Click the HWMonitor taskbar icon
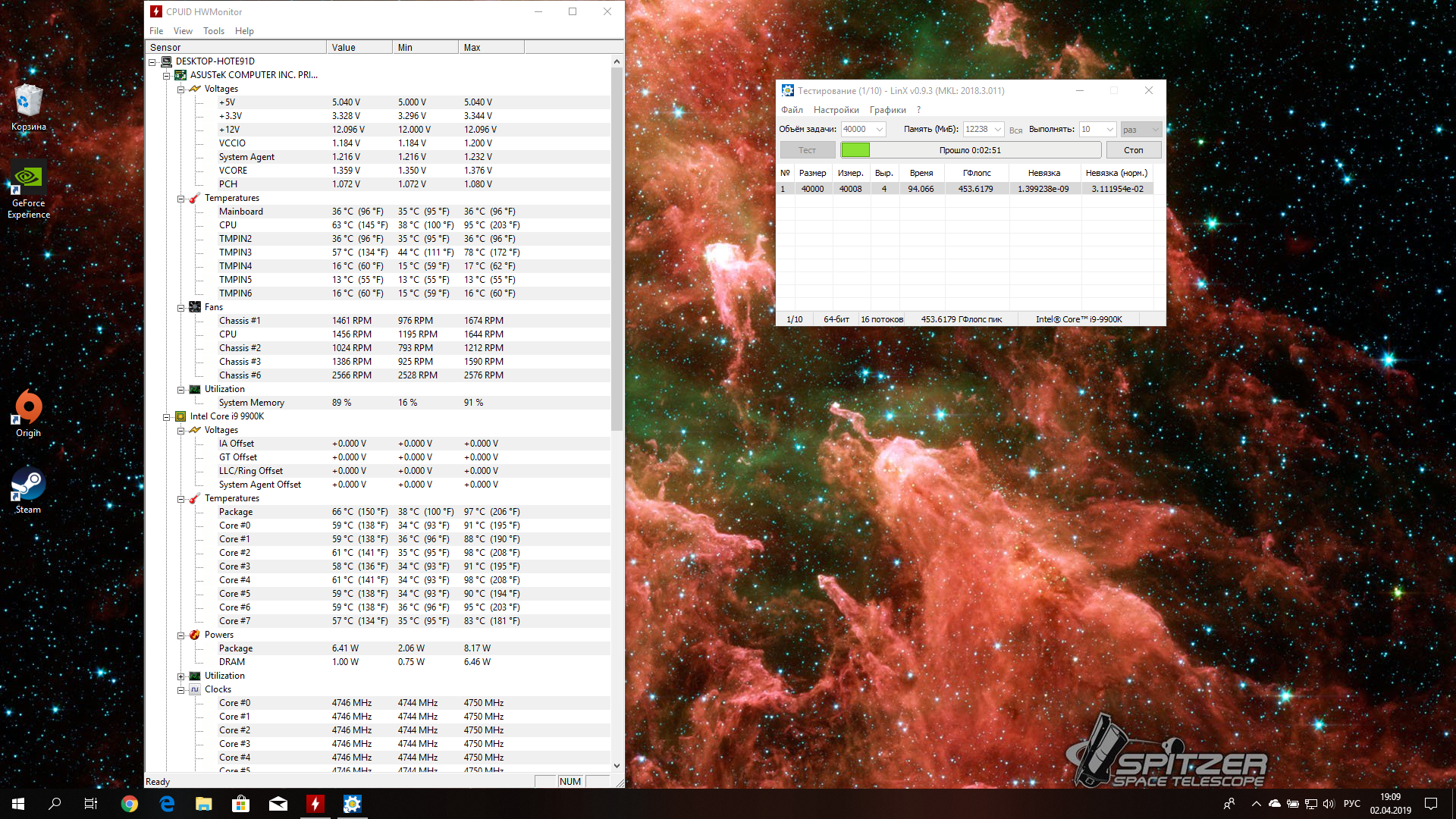 (x=315, y=804)
